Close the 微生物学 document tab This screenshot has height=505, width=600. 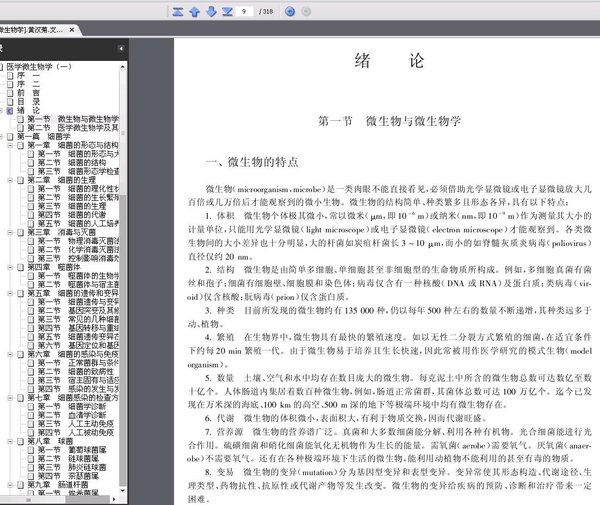72,29
